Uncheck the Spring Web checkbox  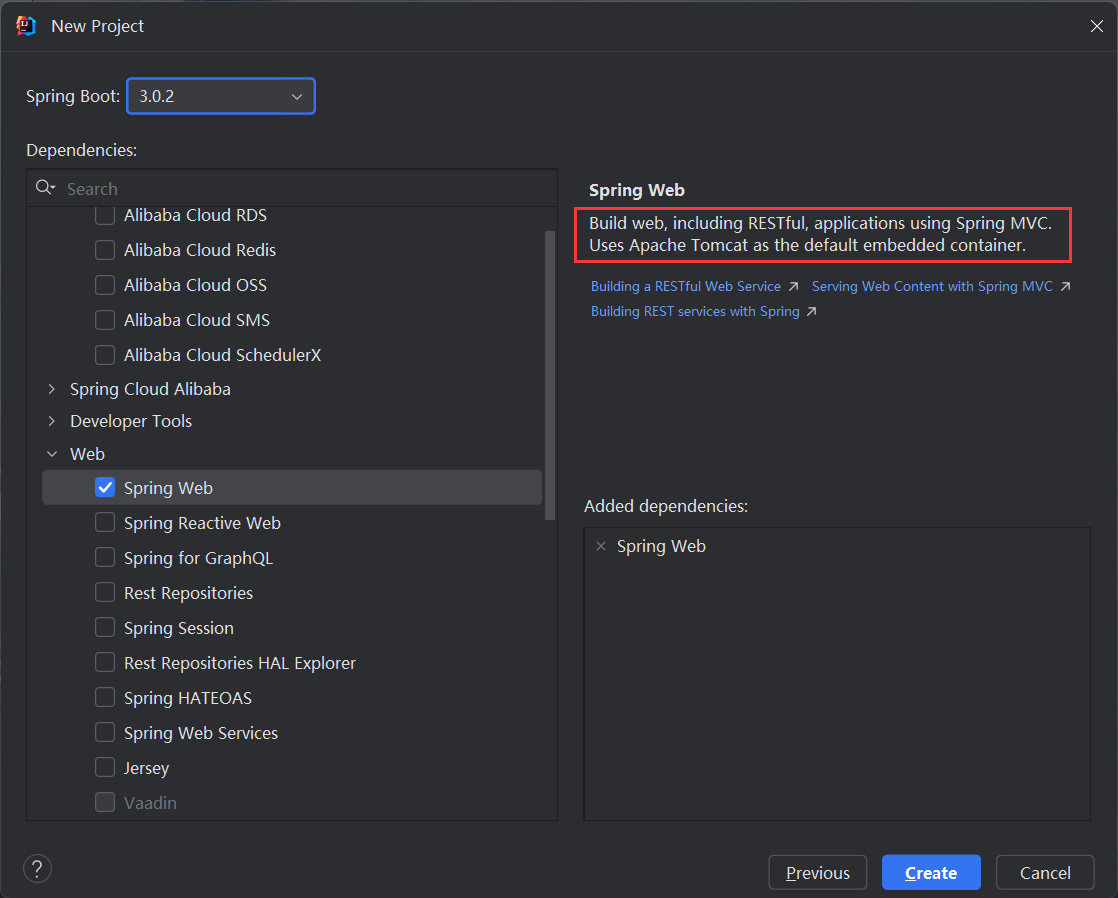pyautogui.click(x=105, y=487)
